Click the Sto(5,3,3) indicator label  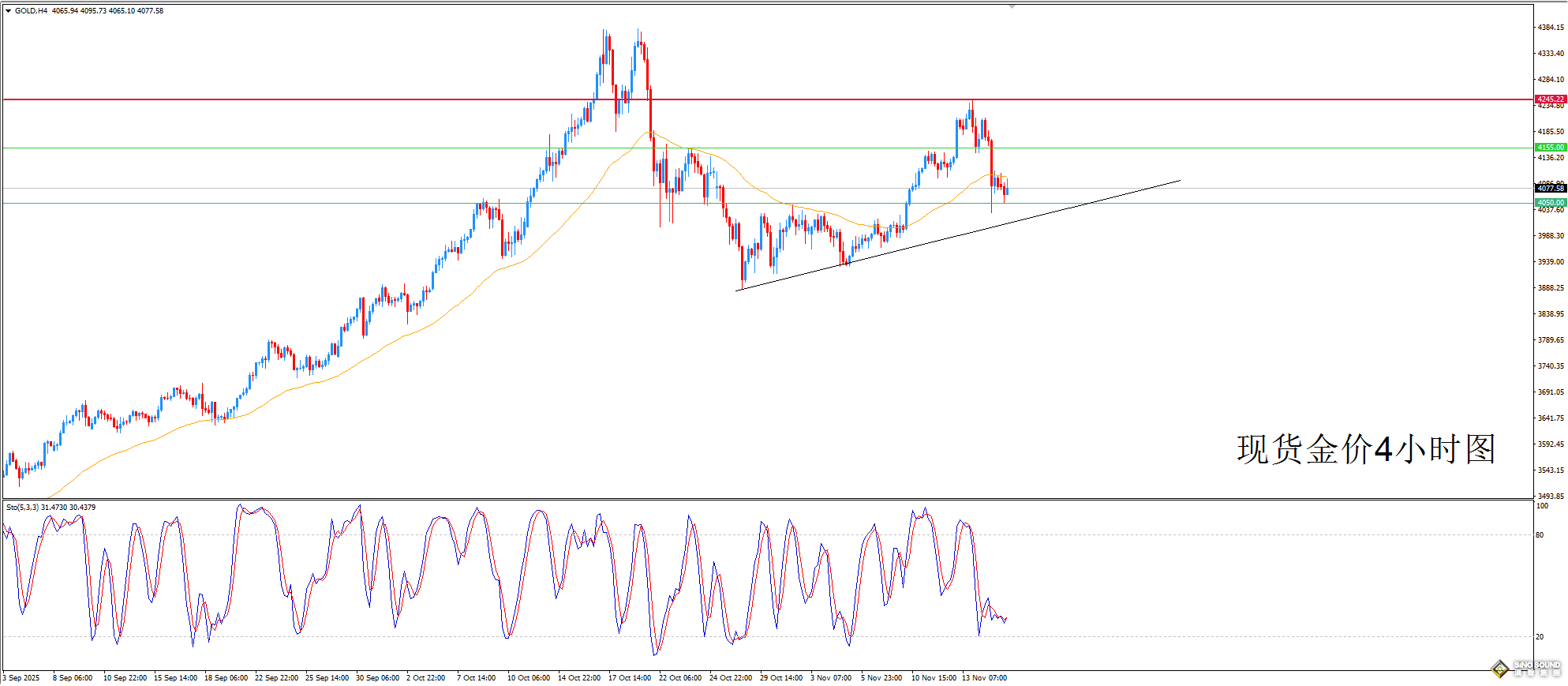pos(22,507)
